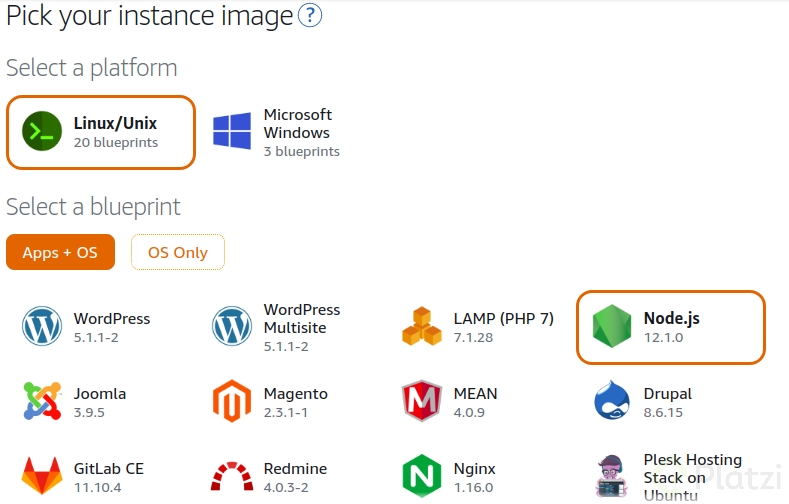Viewport: 789px width, 504px height.
Task: Click the Redmine red arch icon
Action: [232, 476]
